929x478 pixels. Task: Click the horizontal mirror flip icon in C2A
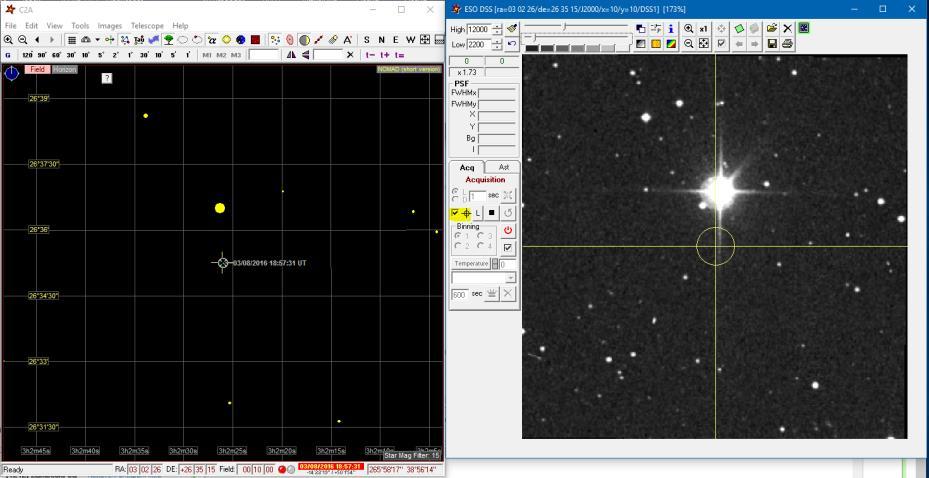pos(291,55)
